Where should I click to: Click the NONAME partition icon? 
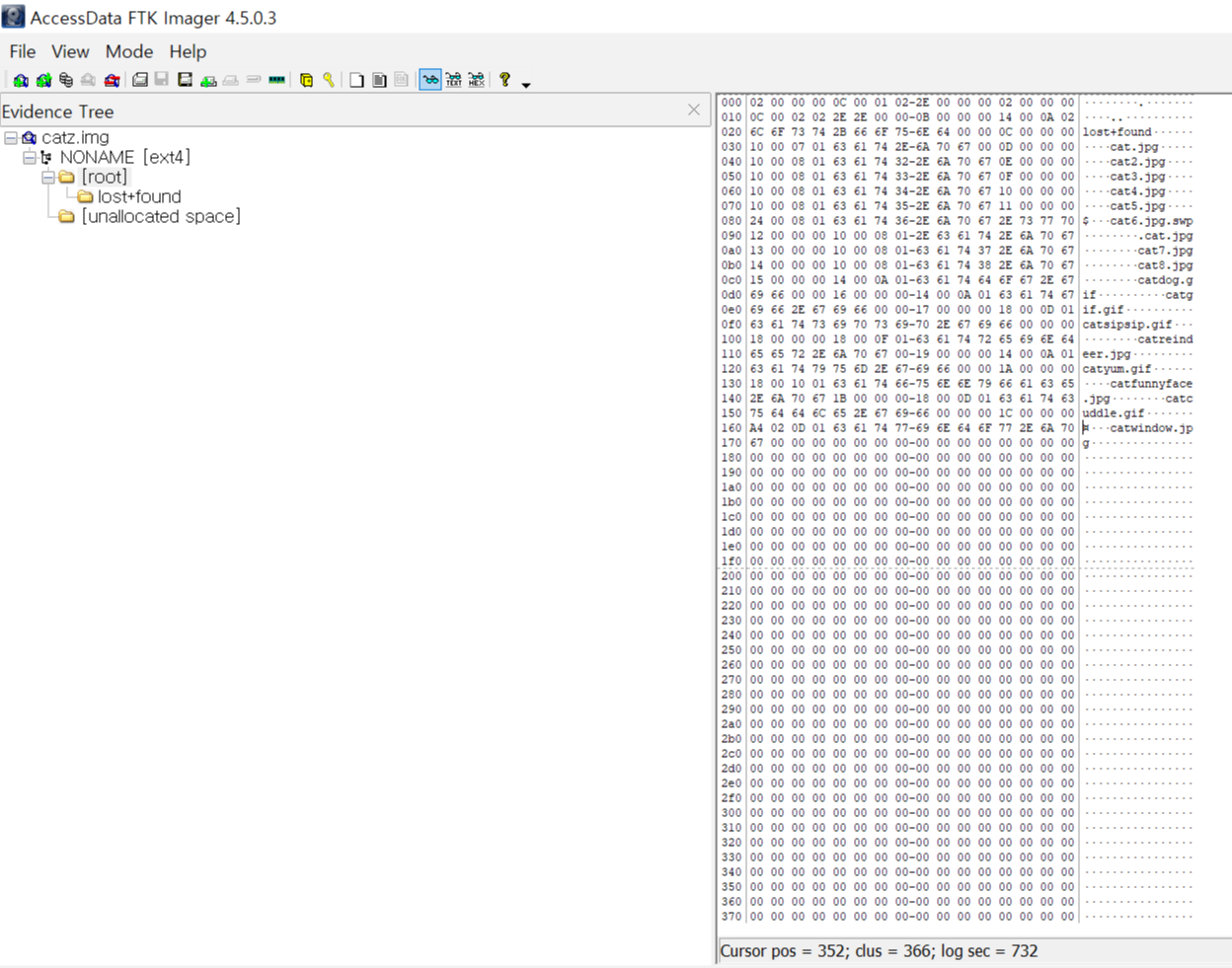click(x=46, y=157)
